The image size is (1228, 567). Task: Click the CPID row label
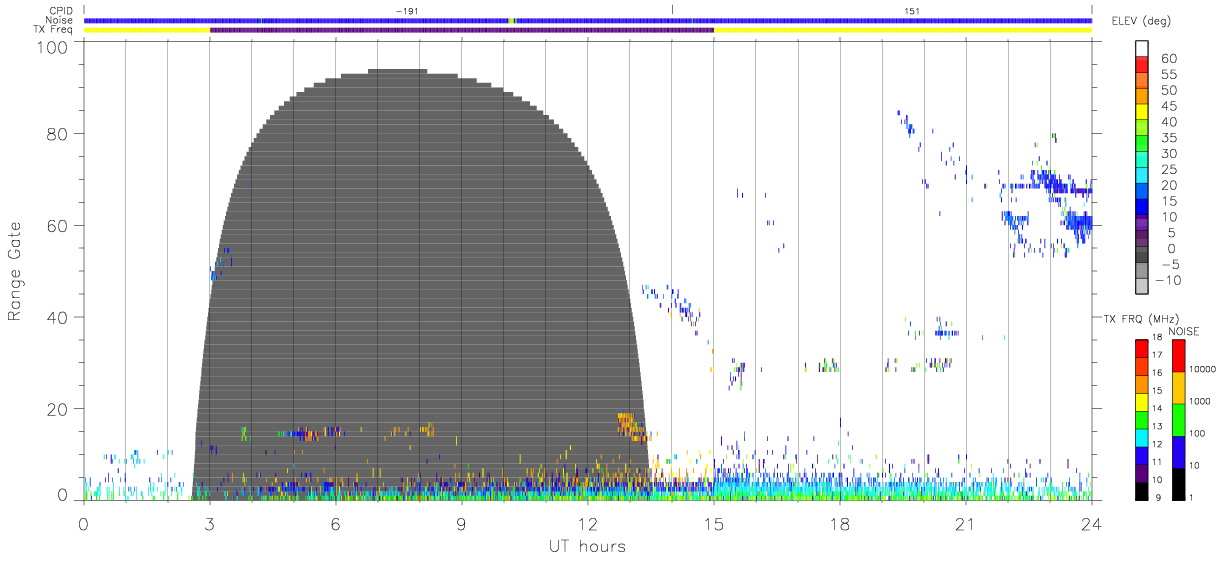(x=61, y=11)
